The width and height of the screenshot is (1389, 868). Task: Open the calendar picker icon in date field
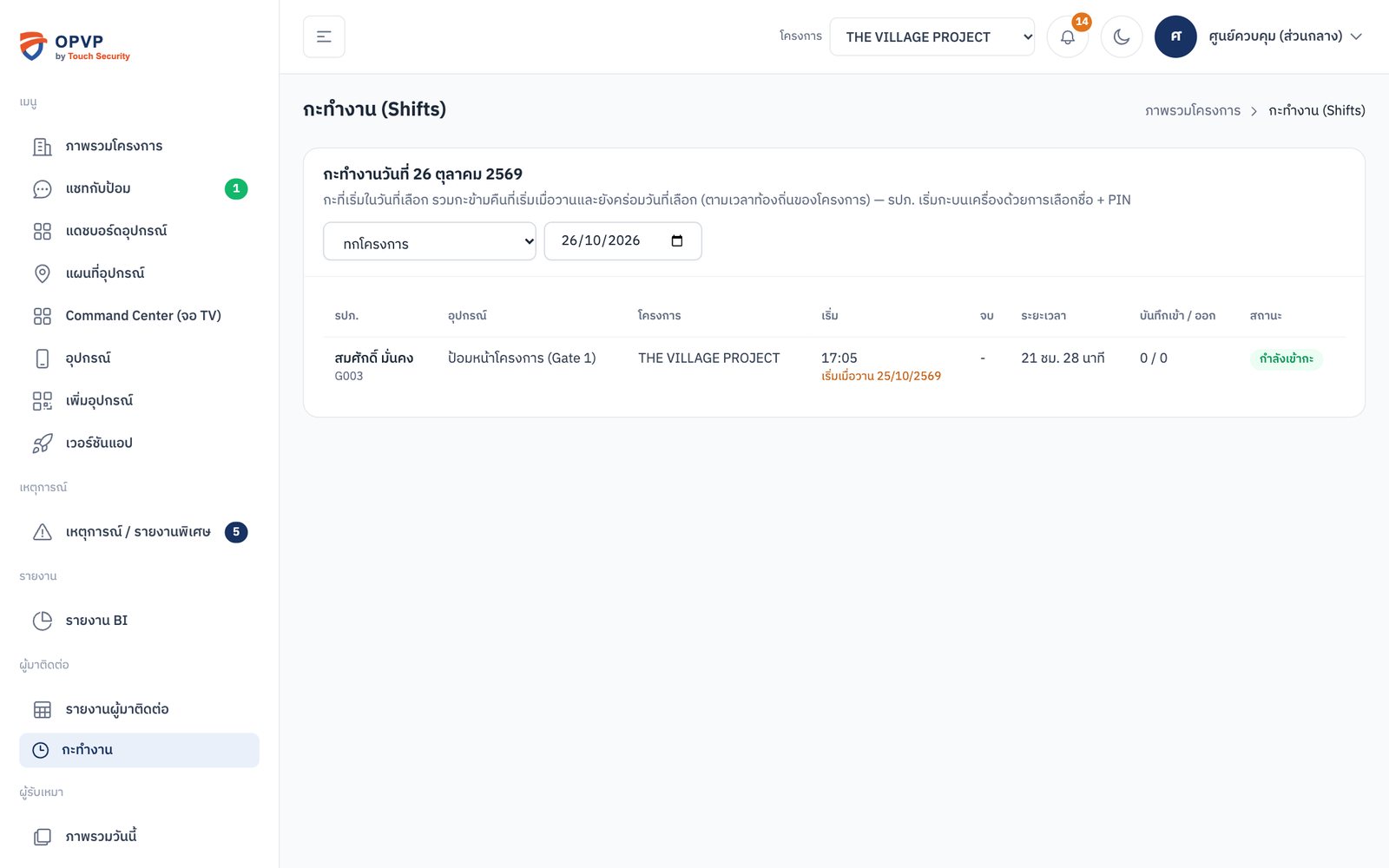point(677,241)
